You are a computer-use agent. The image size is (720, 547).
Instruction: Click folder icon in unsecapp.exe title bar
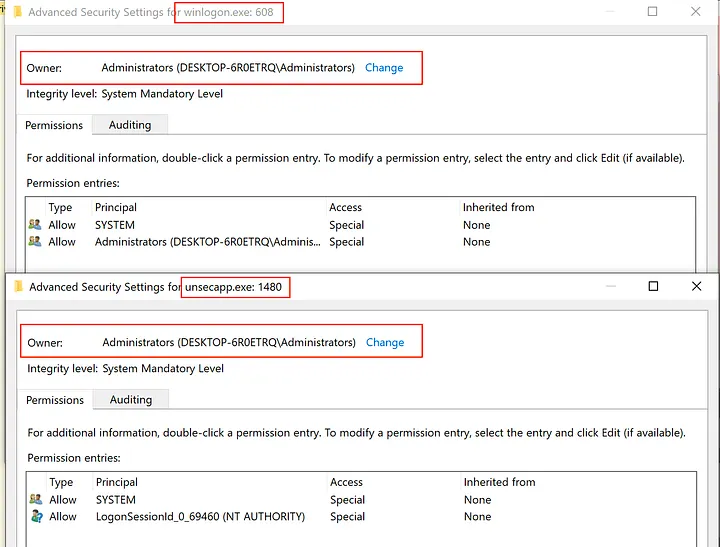(x=17, y=287)
